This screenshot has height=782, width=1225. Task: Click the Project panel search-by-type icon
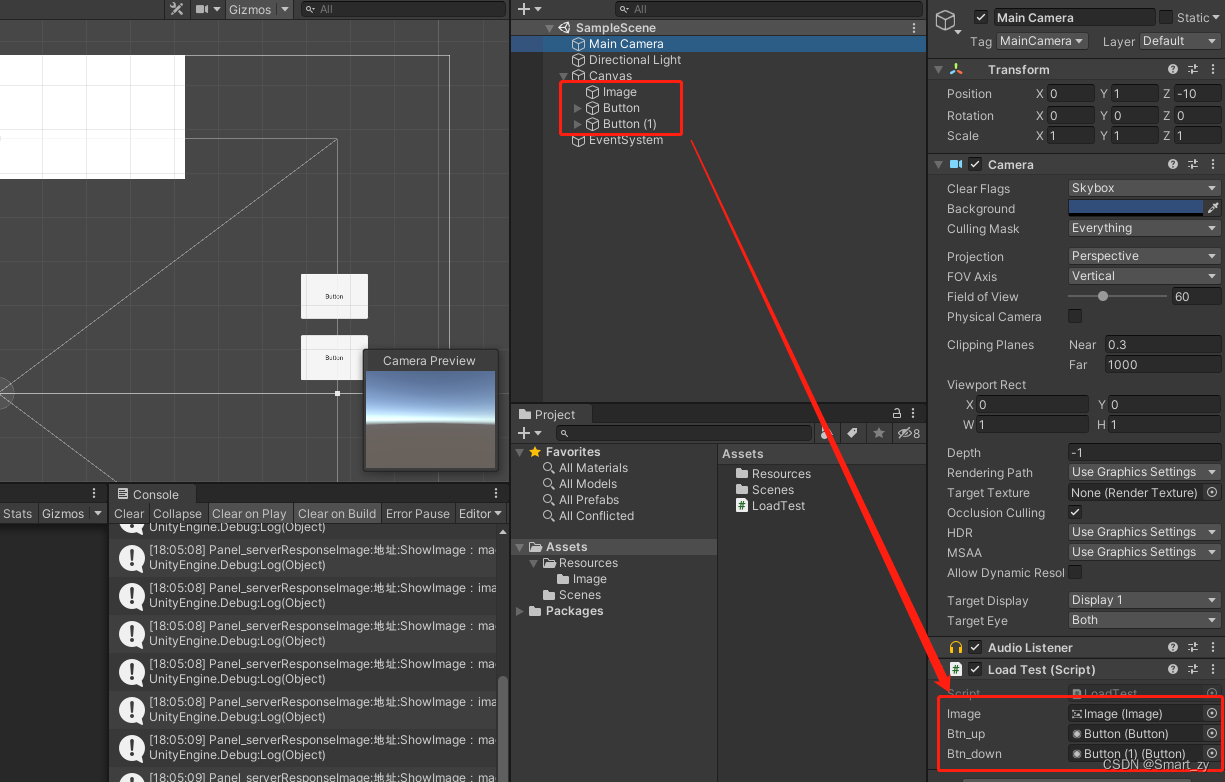coord(825,433)
